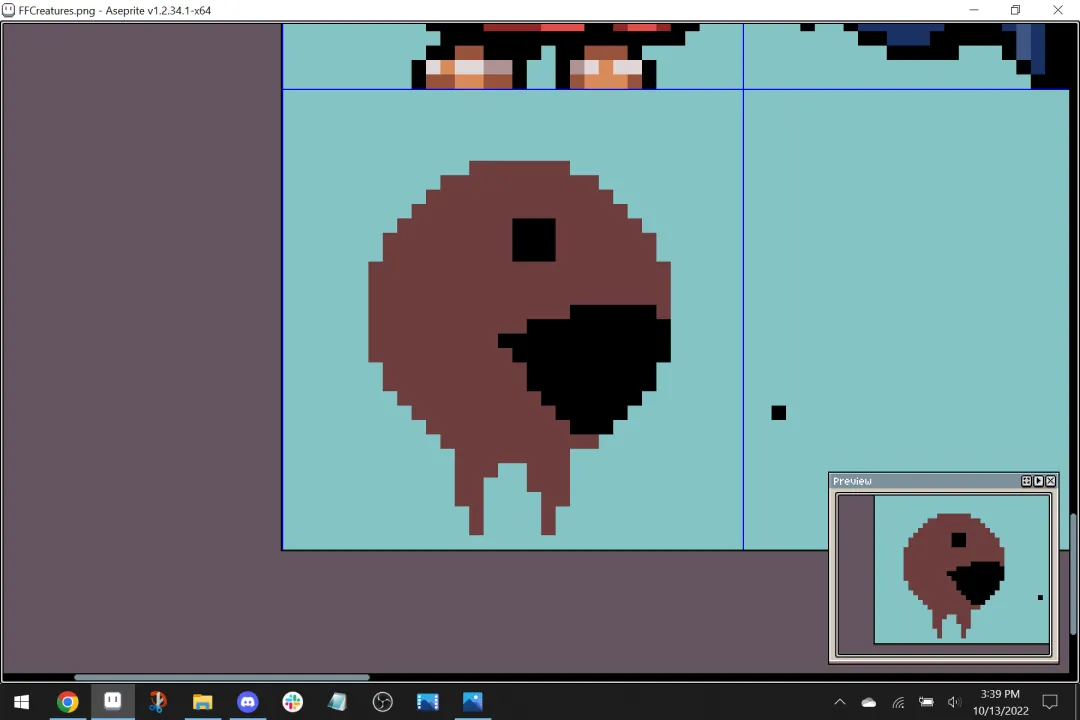The width and height of the screenshot is (1080, 720).
Task: Click the creature's black mouth on canvas
Action: [591, 363]
